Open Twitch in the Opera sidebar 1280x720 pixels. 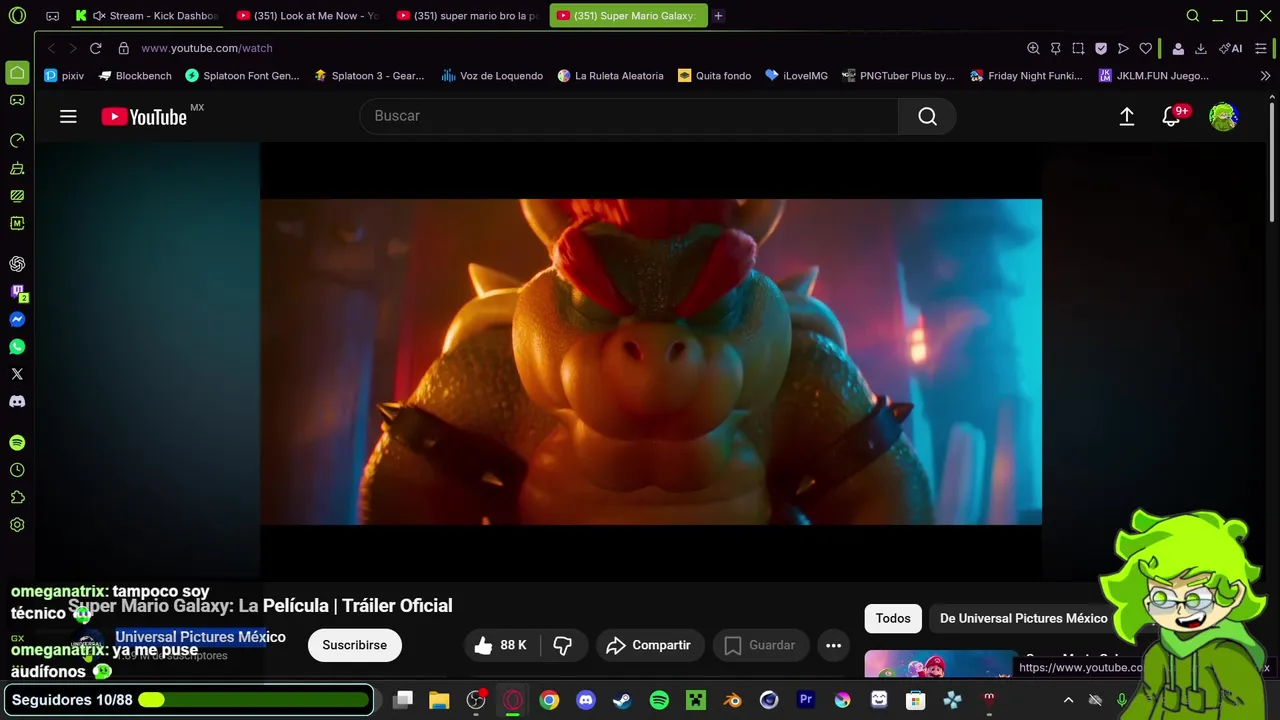[17, 292]
